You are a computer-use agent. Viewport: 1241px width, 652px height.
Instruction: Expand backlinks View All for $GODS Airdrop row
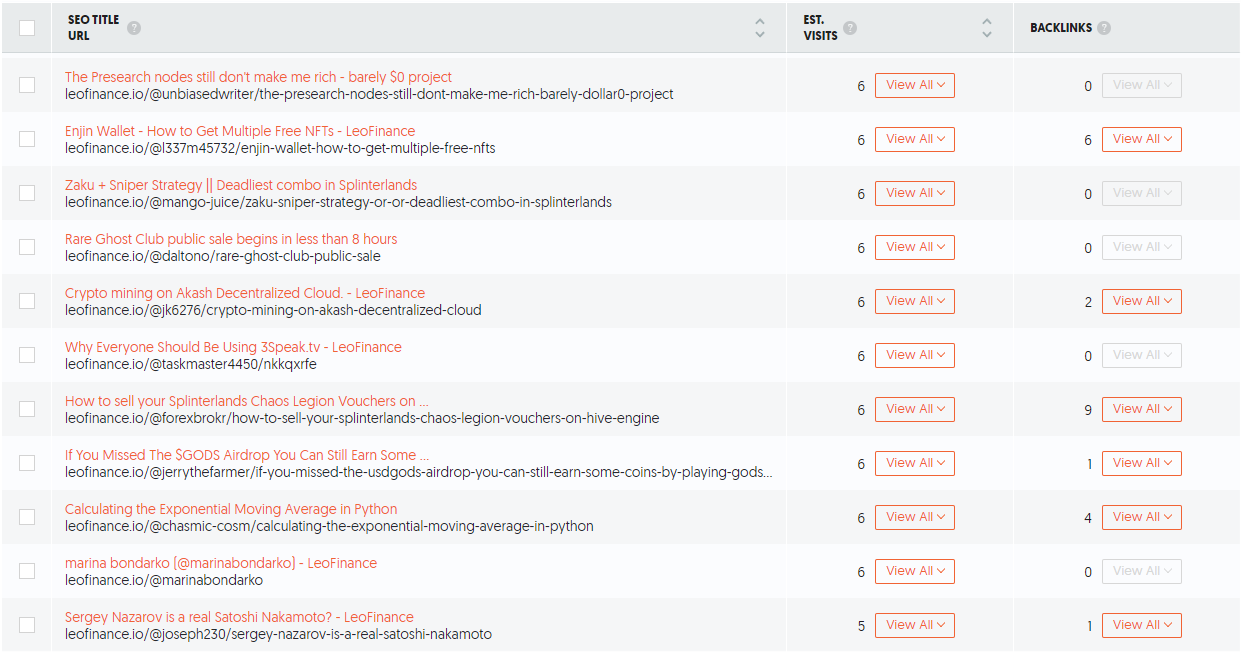(x=1142, y=463)
